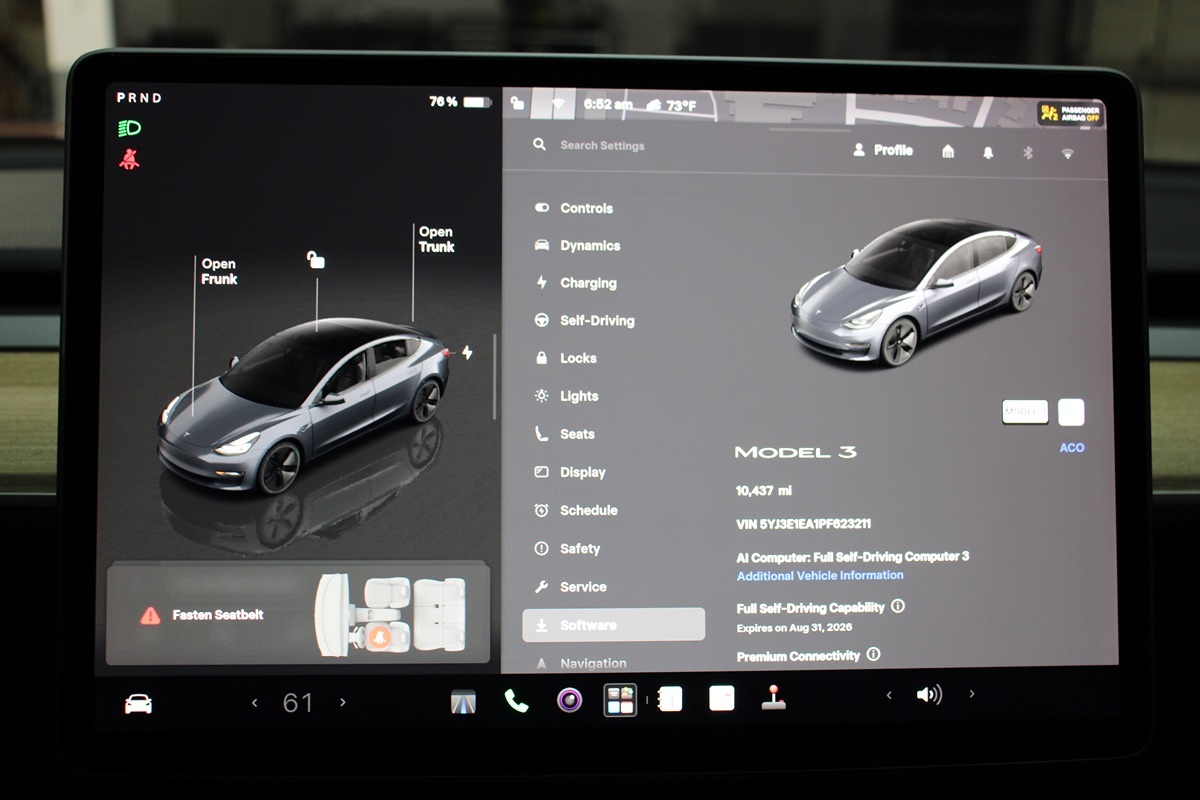The width and height of the screenshot is (1200, 800).
Task: Tap the Fasten Seatbelt warning triangle
Action: pos(150,615)
